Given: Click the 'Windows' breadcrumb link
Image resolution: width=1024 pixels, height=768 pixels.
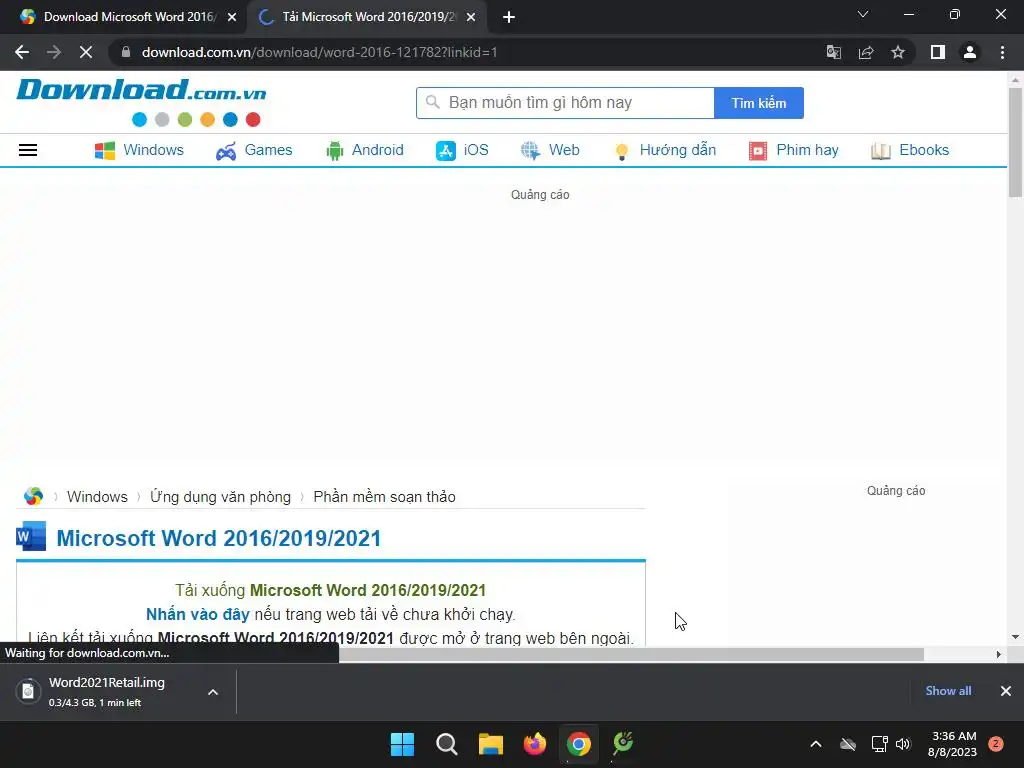Looking at the screenshot, I should pos(97,496).
